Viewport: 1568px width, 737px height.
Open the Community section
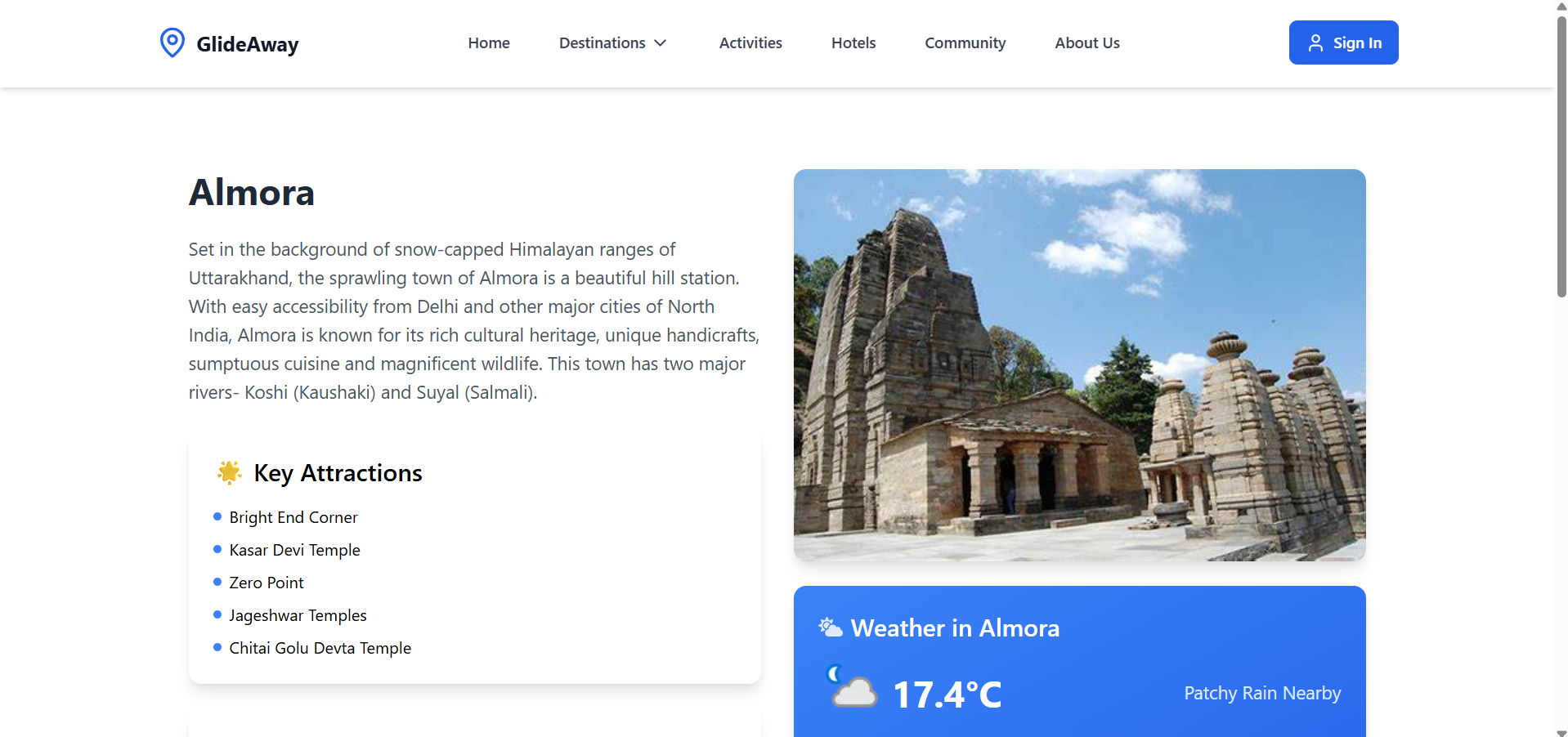[965, 43]
